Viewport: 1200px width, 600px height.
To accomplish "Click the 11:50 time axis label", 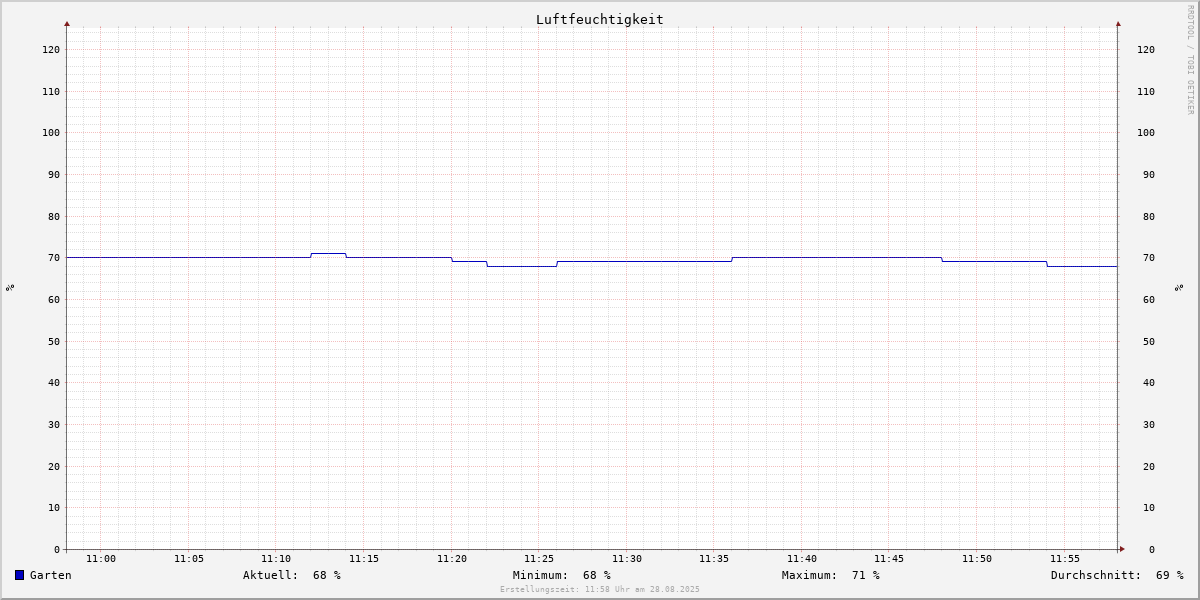I will pos(977,559).
